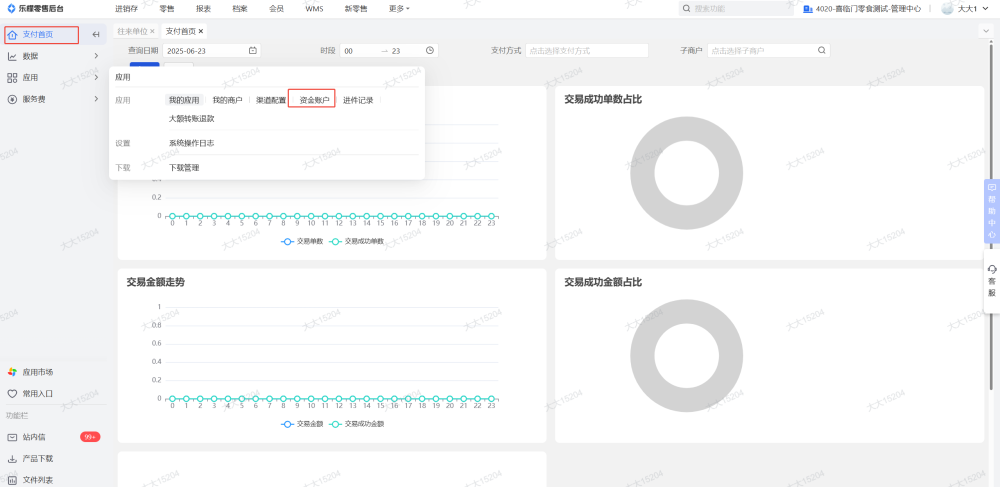Click the 时段 start hour field 00

point(349,51)
